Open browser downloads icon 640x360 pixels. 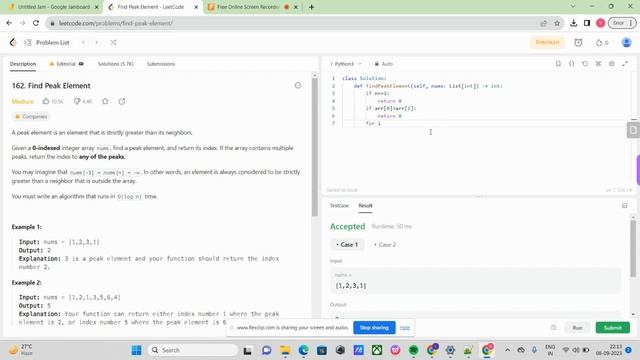click(x=573, y=23)
